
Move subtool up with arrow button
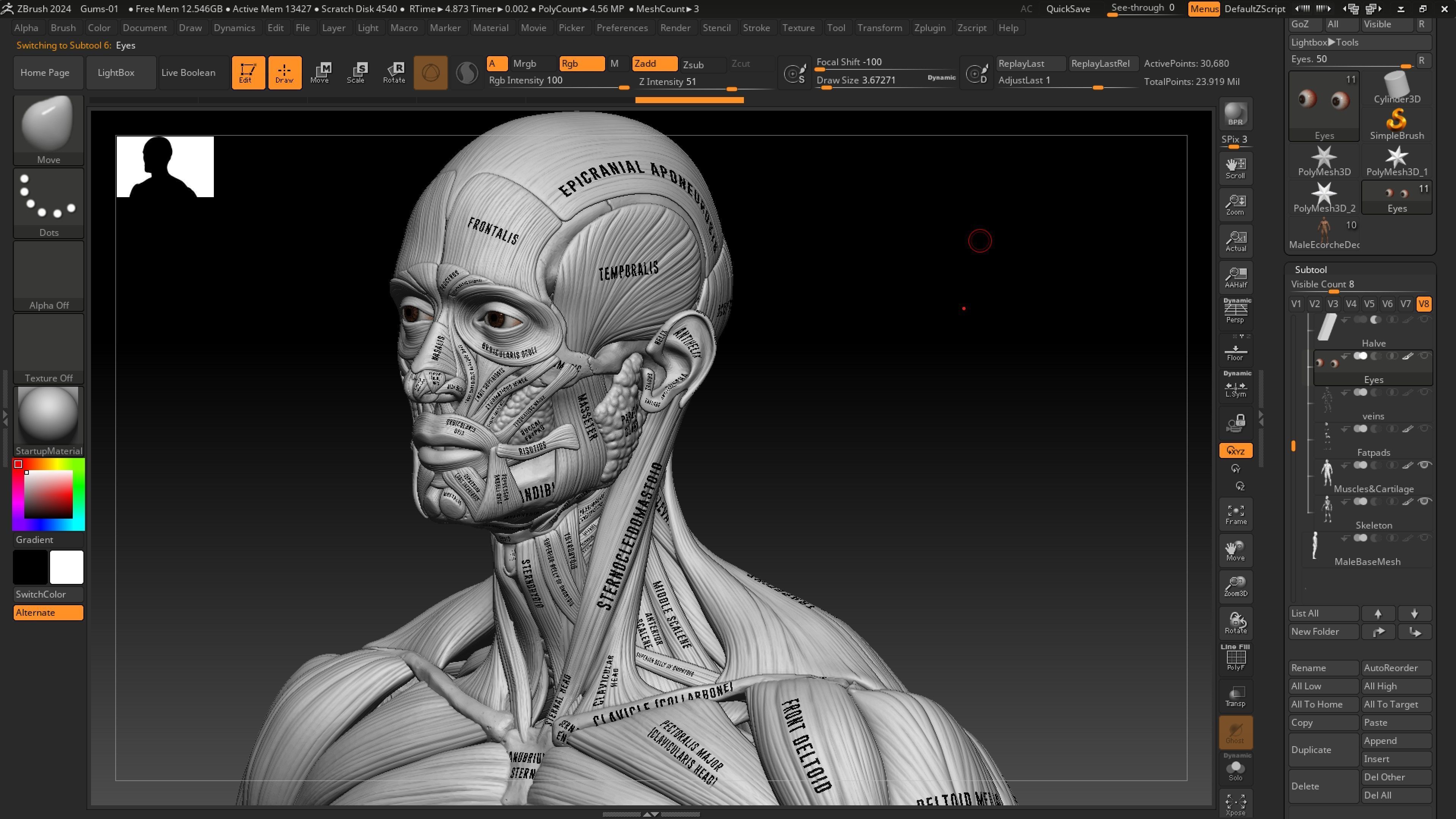click(x=1378, y=613)
